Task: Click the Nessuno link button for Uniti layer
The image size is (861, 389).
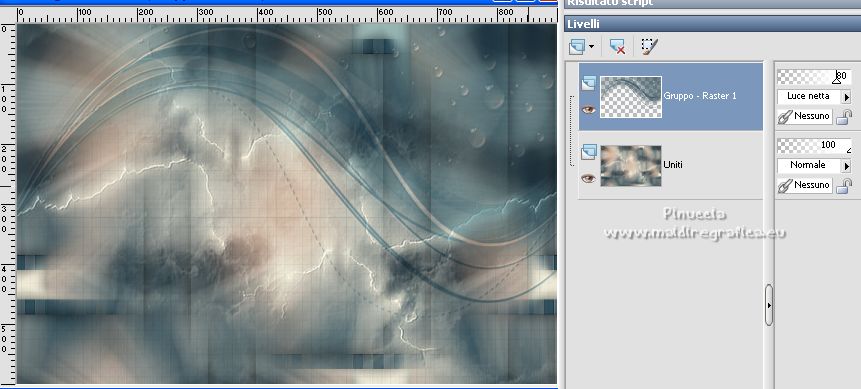Action: click(805, 186)
